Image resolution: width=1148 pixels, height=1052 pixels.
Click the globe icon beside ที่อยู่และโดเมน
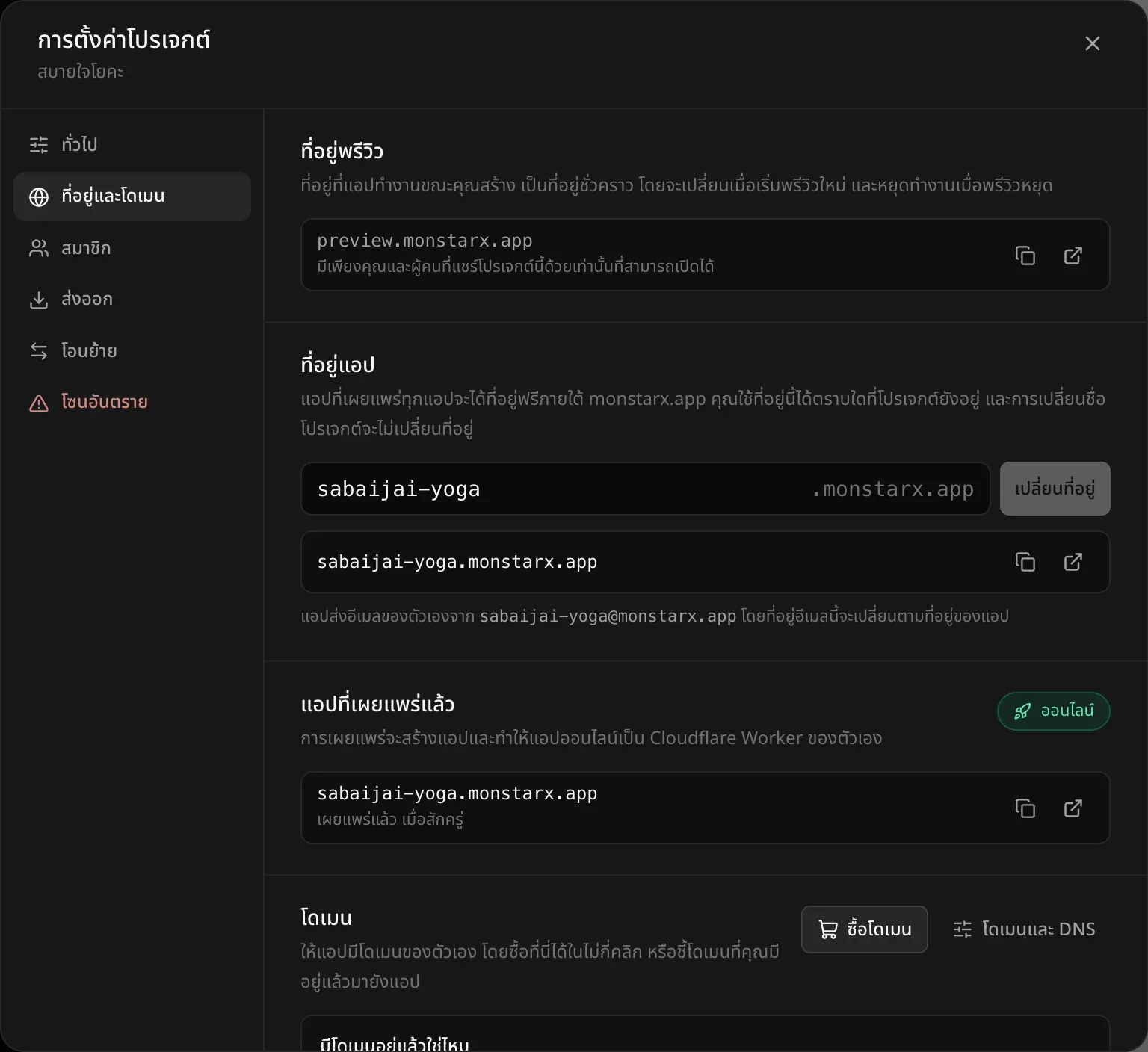(x=39, y=197)
